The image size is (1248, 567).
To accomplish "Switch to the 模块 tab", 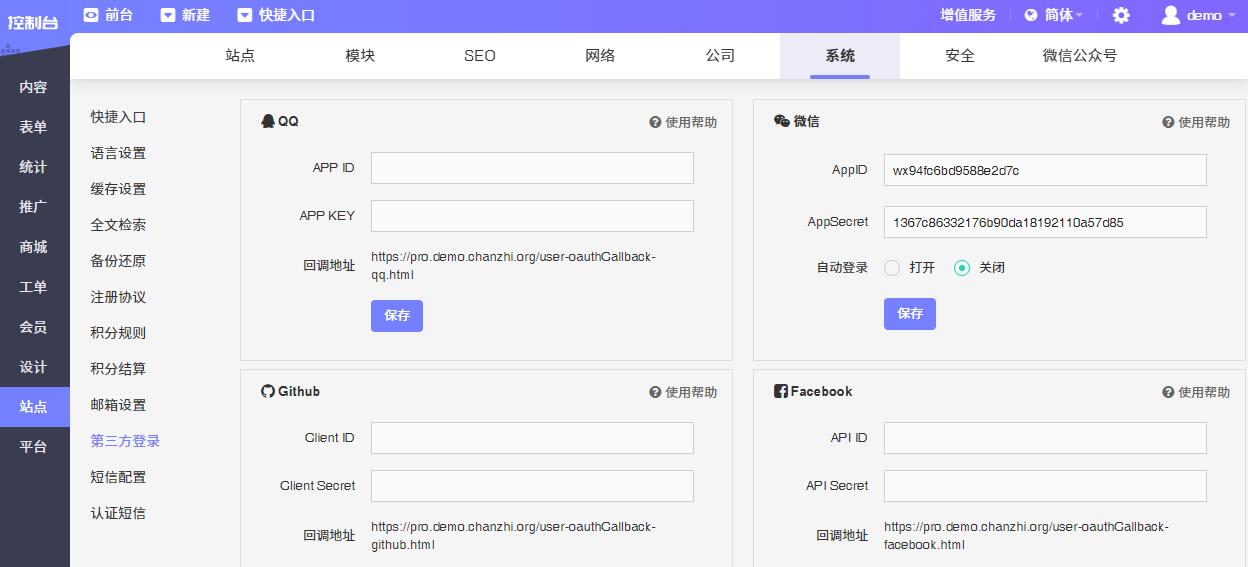I will click(x=360, y=56).
